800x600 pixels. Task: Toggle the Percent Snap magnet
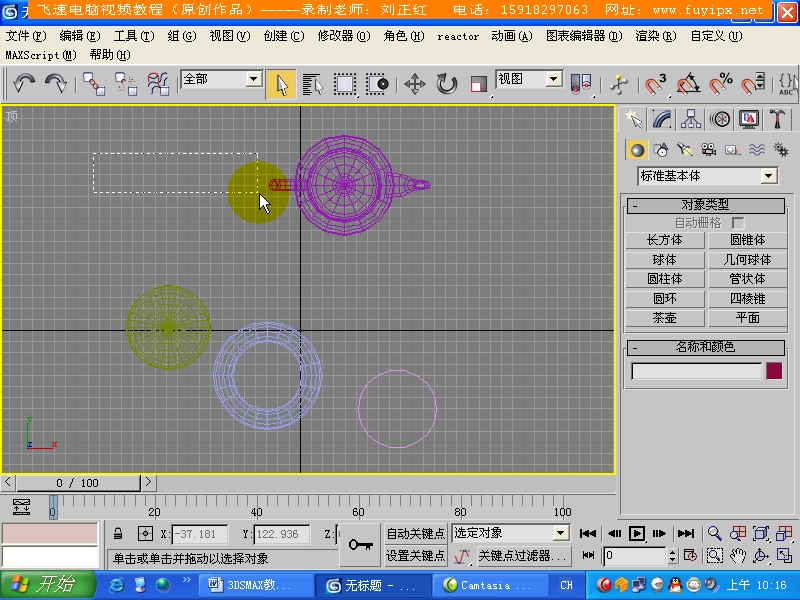coord(720,84)
